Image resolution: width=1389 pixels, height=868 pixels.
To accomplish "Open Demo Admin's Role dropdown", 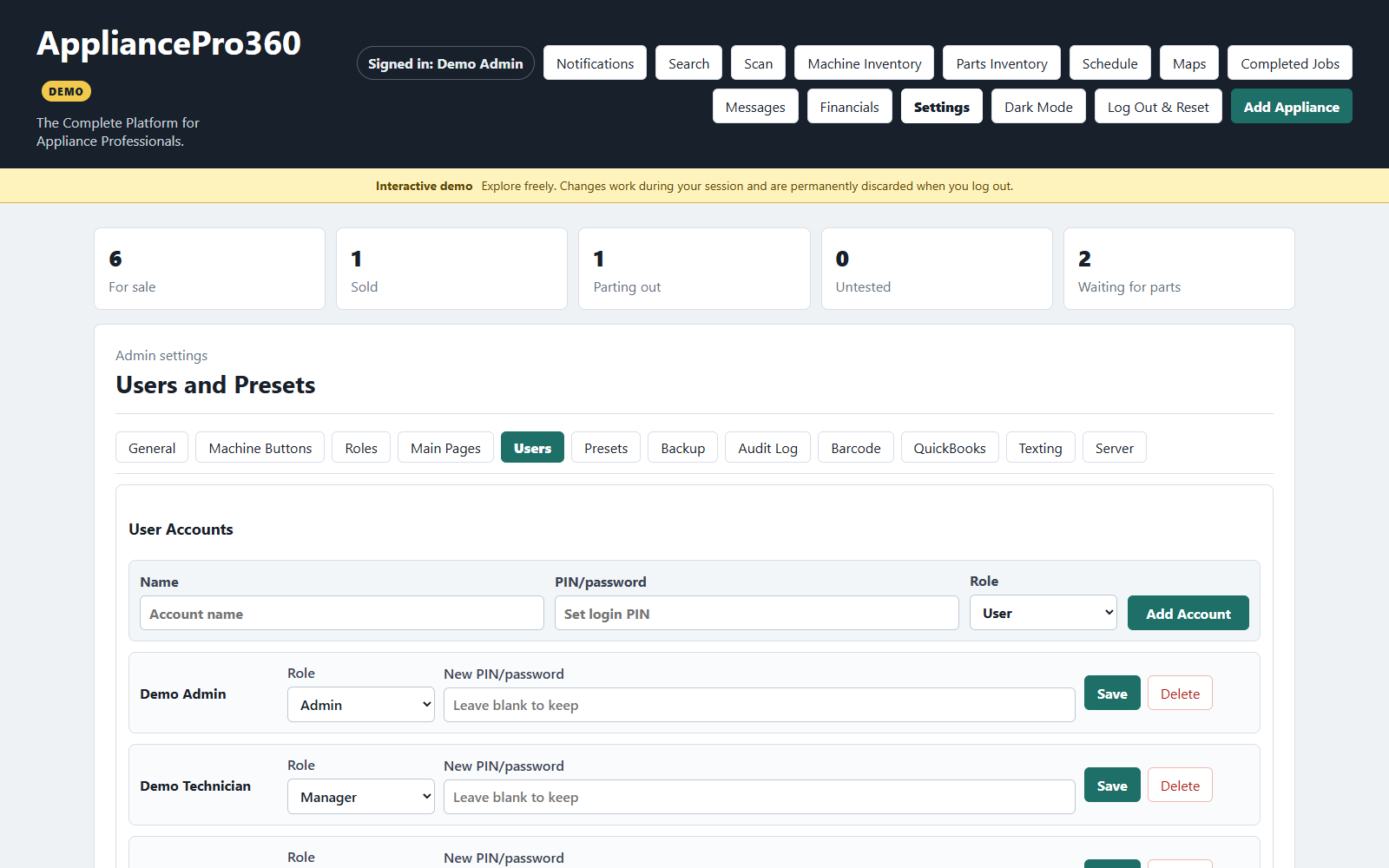I will 361,705.
